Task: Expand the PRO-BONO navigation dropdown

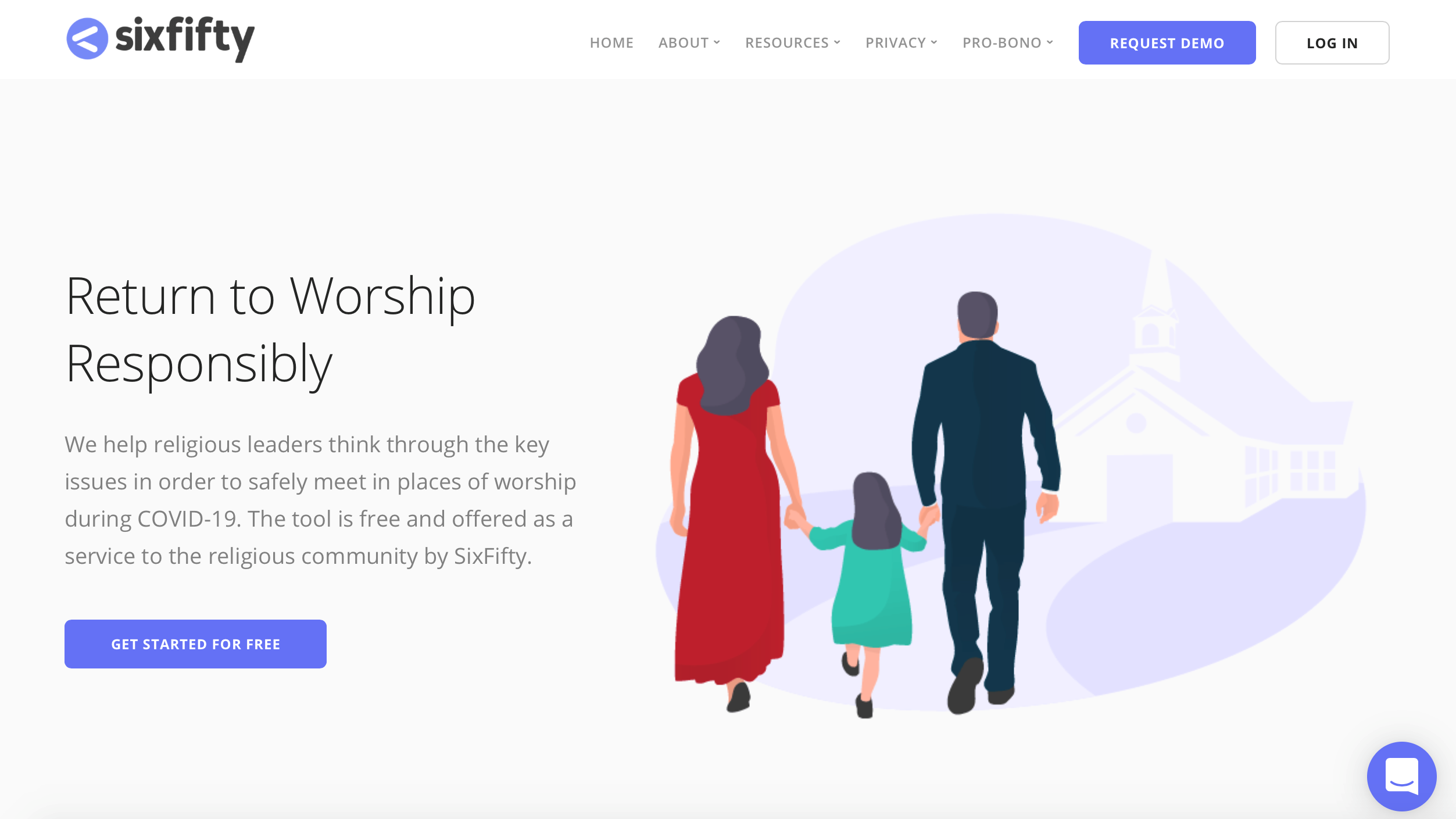Action: (1008, 42)
